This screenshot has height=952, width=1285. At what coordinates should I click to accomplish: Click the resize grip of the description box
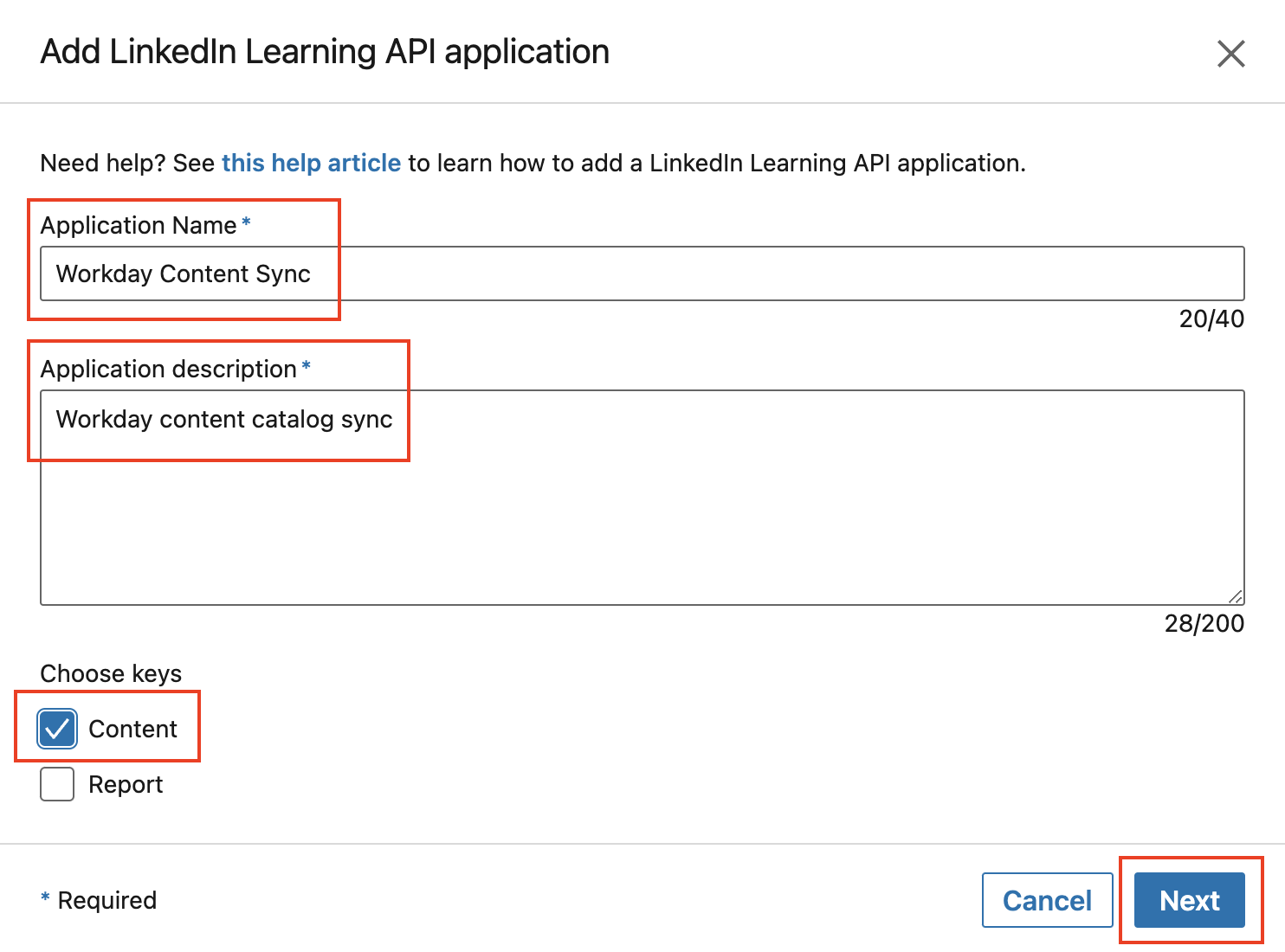pos(1237,595)
